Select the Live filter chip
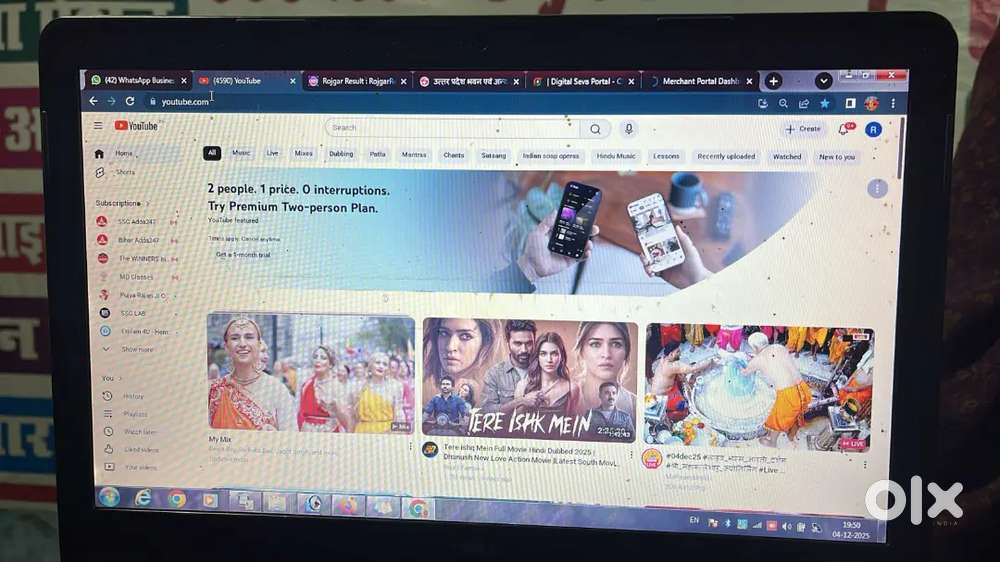1000x562 pixels. 272,153
